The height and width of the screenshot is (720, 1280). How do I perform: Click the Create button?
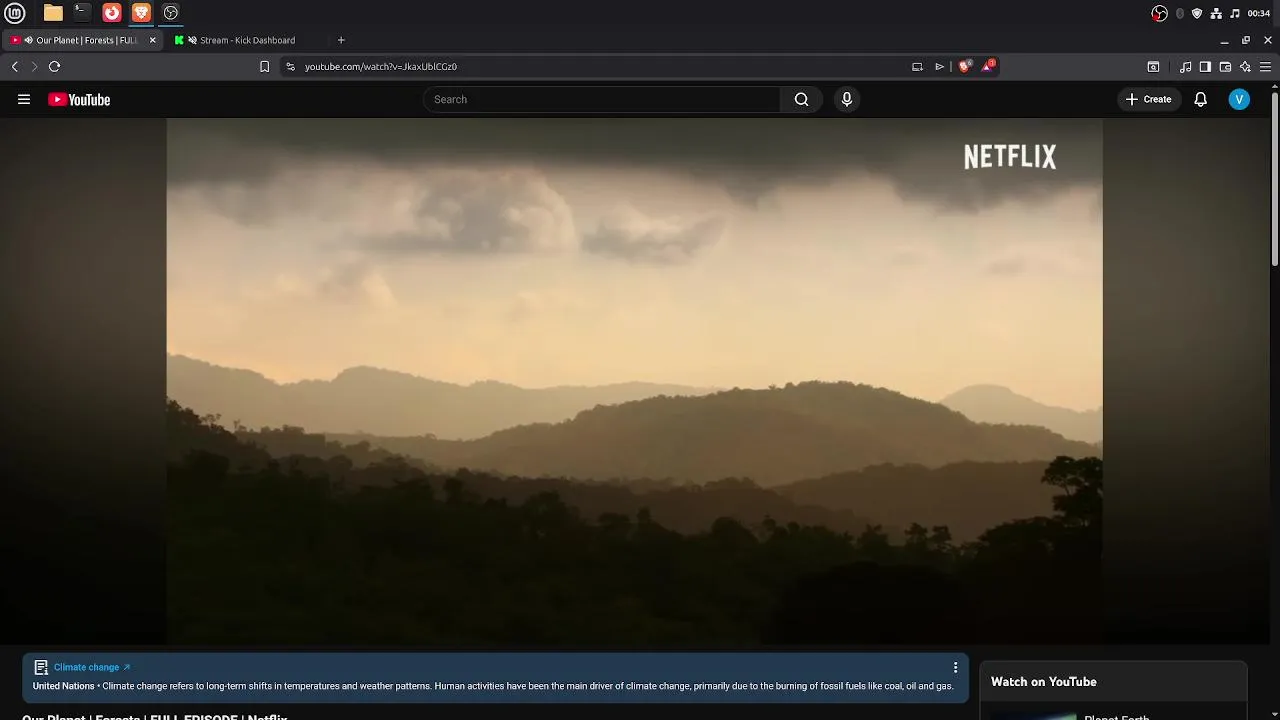click(1148, 99)
